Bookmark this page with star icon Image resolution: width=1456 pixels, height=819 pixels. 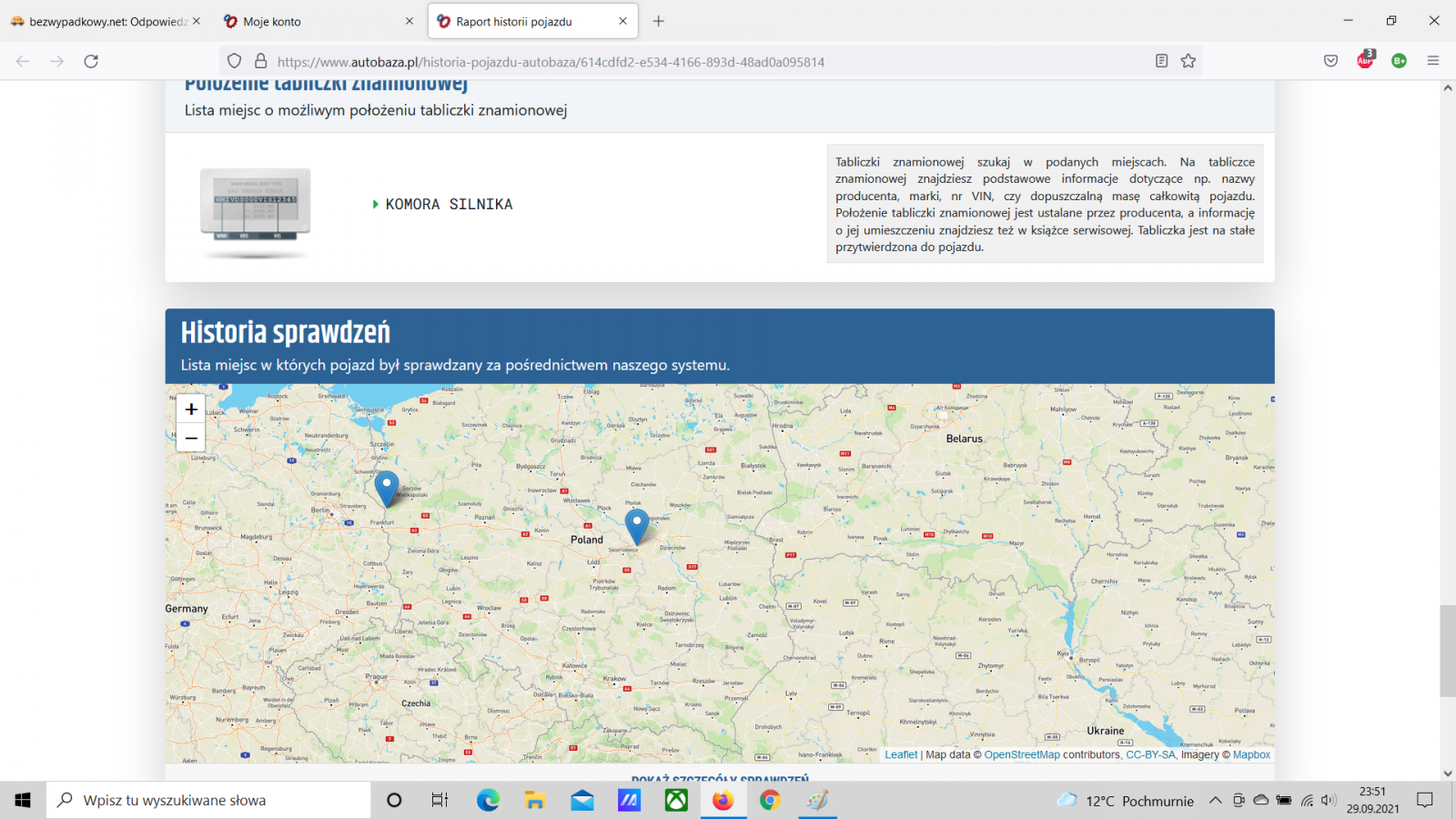pos(1188,61)
